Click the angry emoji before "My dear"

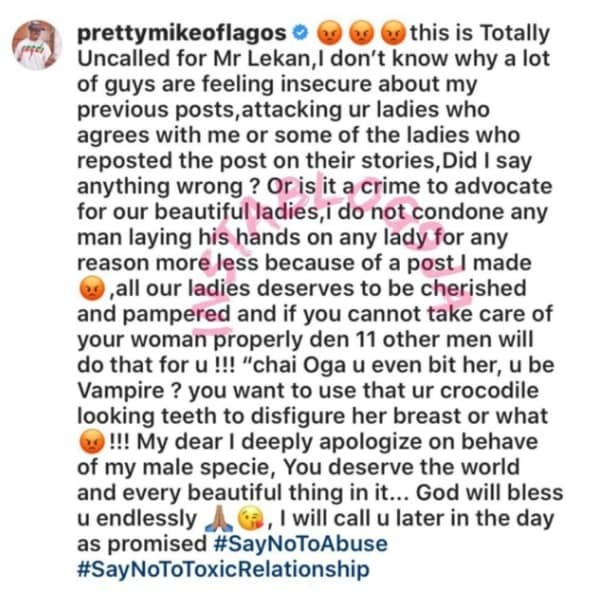point(96,467)
